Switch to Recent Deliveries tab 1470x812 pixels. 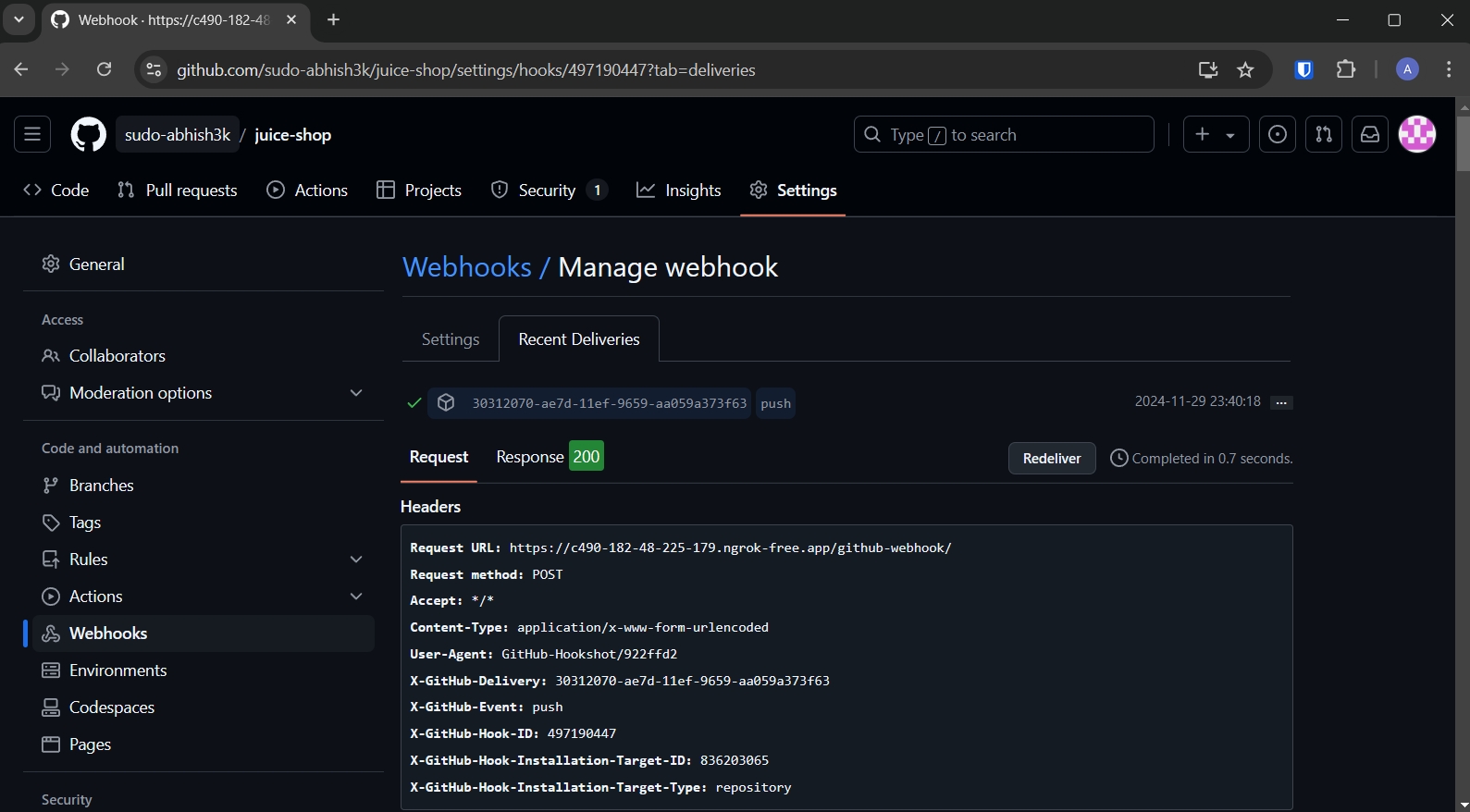[579, 339]
